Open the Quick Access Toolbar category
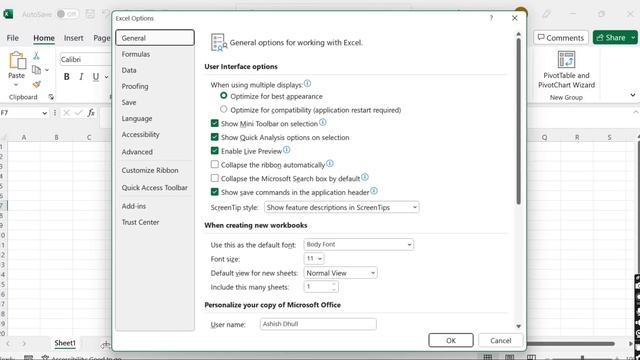The image size is (640, 360). click(x=155, y=188)
